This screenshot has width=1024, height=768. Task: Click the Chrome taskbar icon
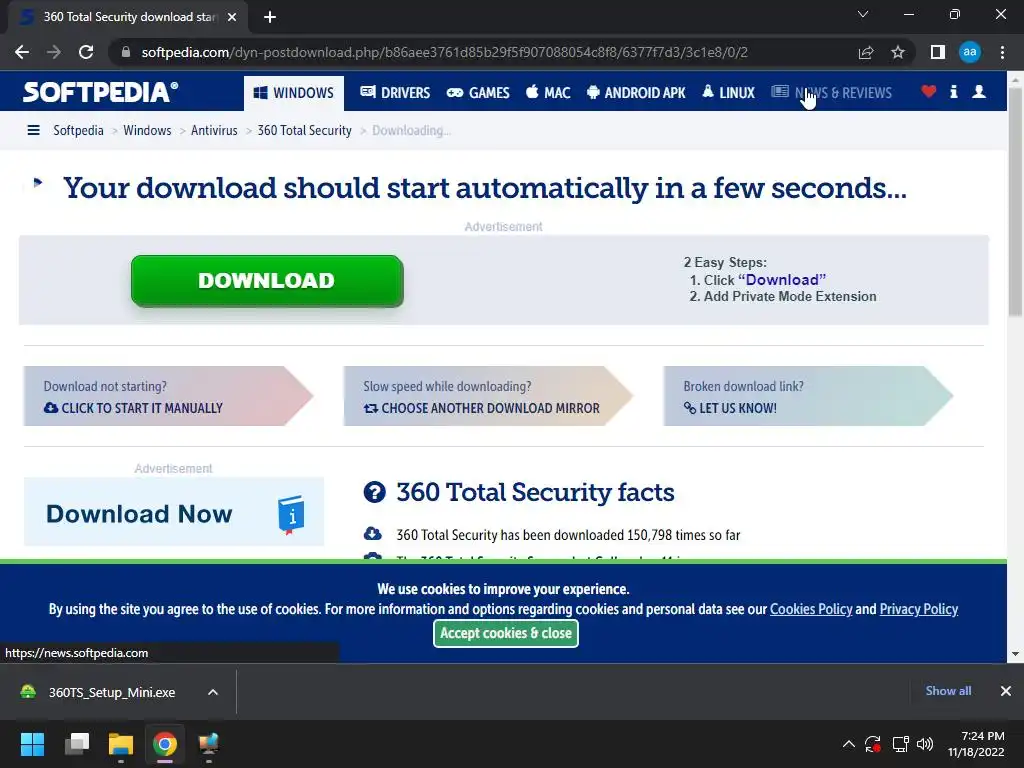pyautogui.click(x=165, y=744)
